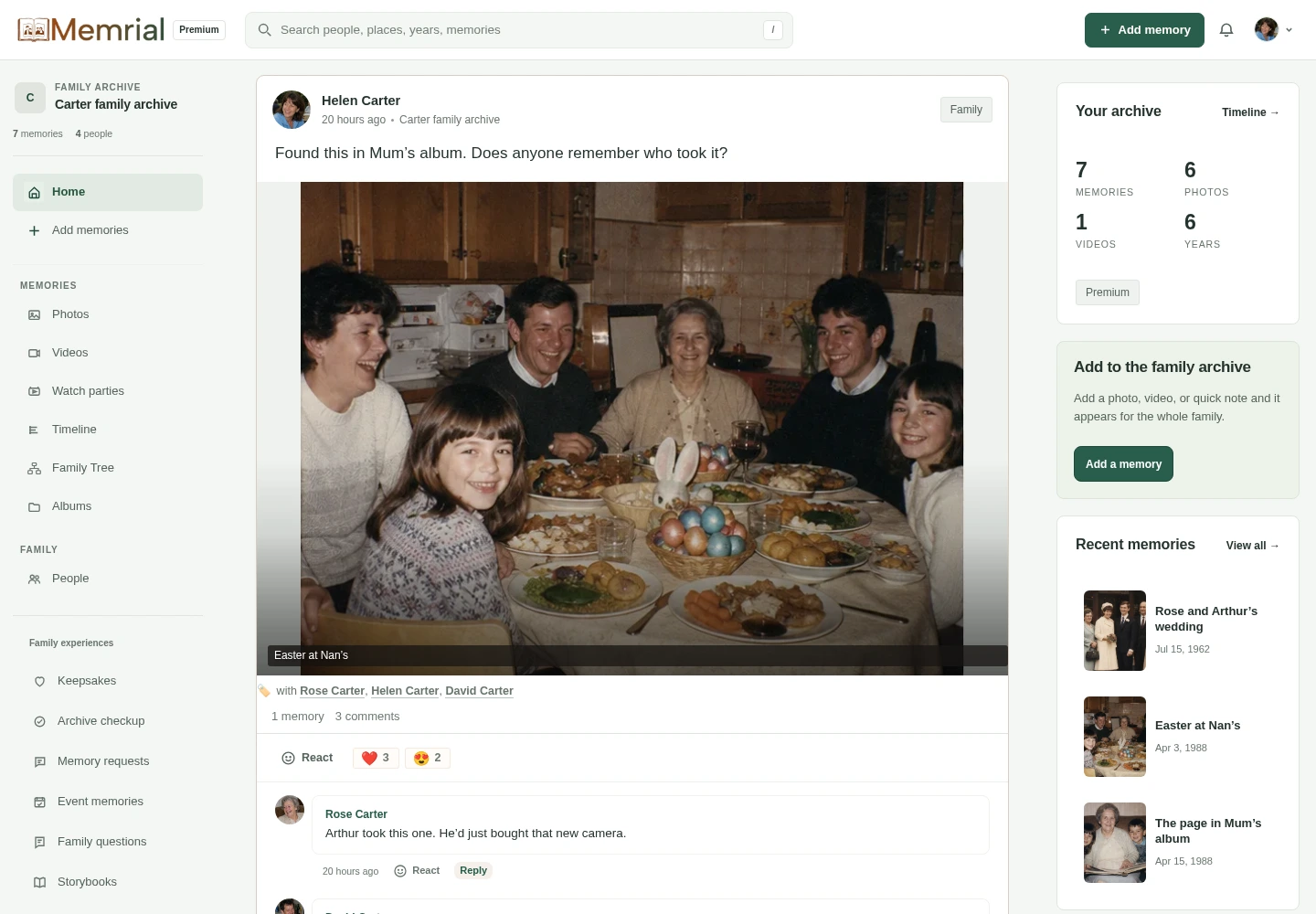Viewport: 1316px width, 914px height.
Task: Open the notifications bell
Action: coord(1226,30)
